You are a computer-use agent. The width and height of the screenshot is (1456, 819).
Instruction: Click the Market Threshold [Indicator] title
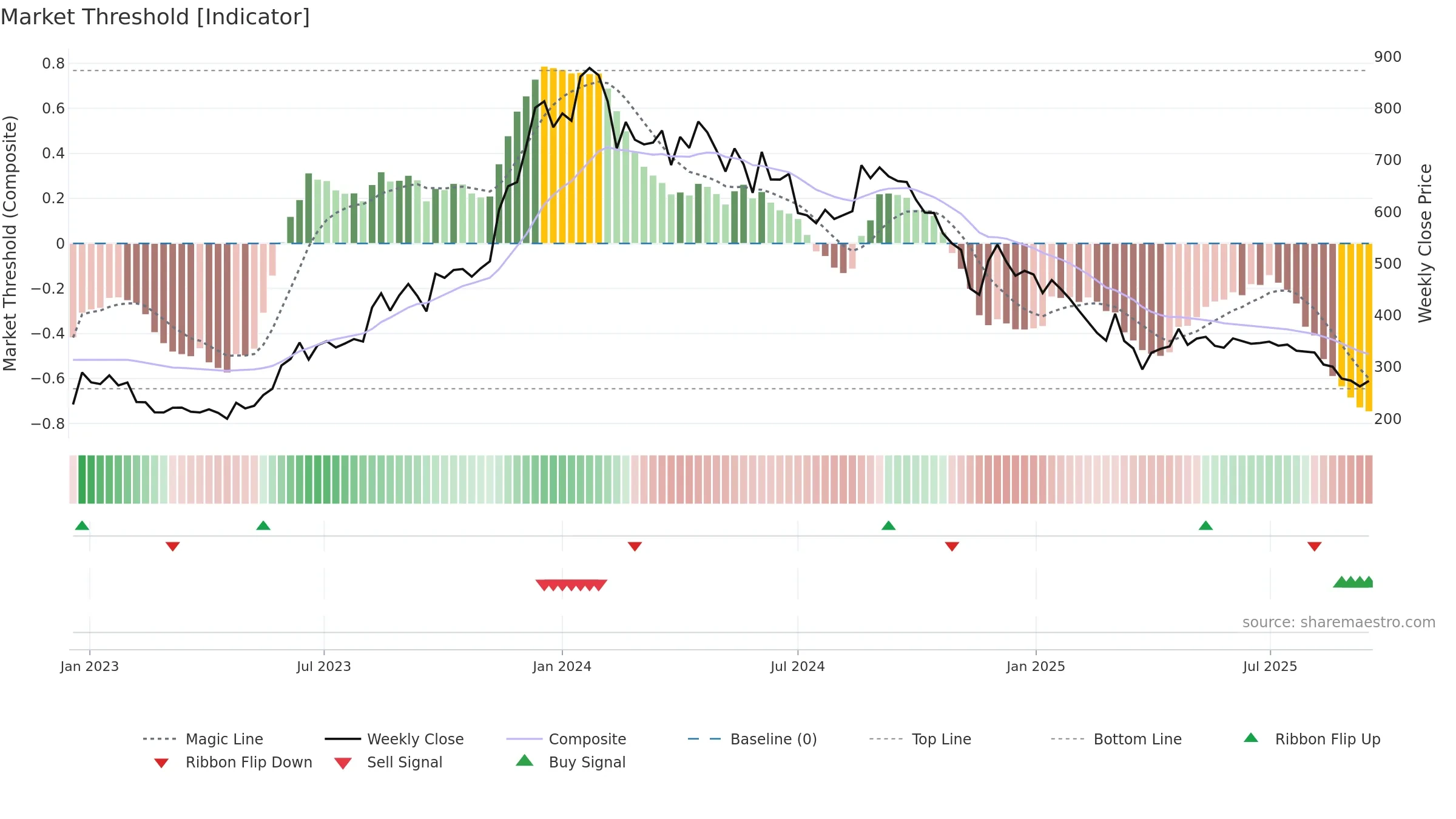pos(155,17)
